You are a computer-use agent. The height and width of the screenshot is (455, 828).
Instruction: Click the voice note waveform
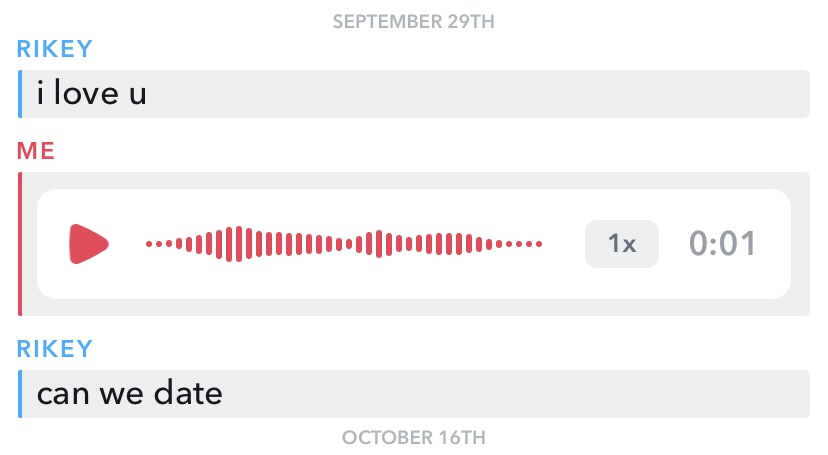tap(344, 244)
